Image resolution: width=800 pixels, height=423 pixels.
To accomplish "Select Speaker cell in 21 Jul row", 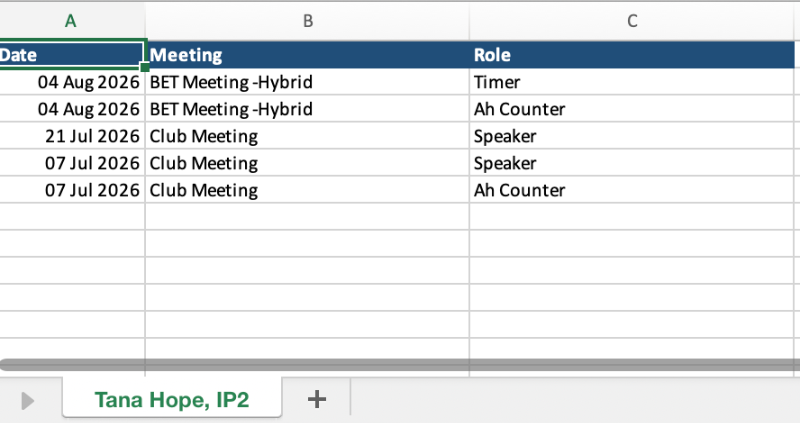I will pyautogui.click(x=632, y=136).
